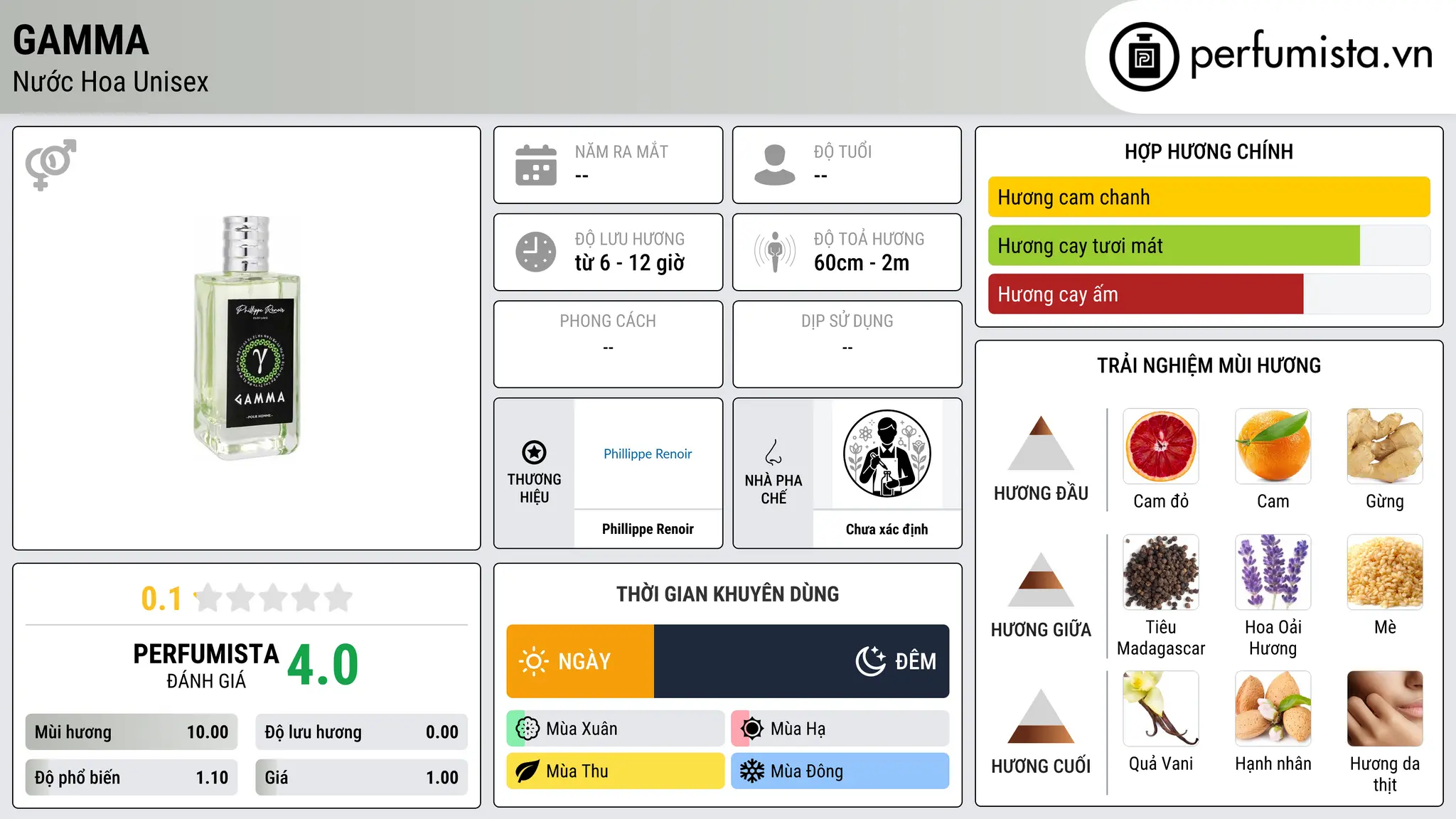Click the Perfumista rating score 4.0
The width and height of the screenshot is (1456, 819).
323,665
